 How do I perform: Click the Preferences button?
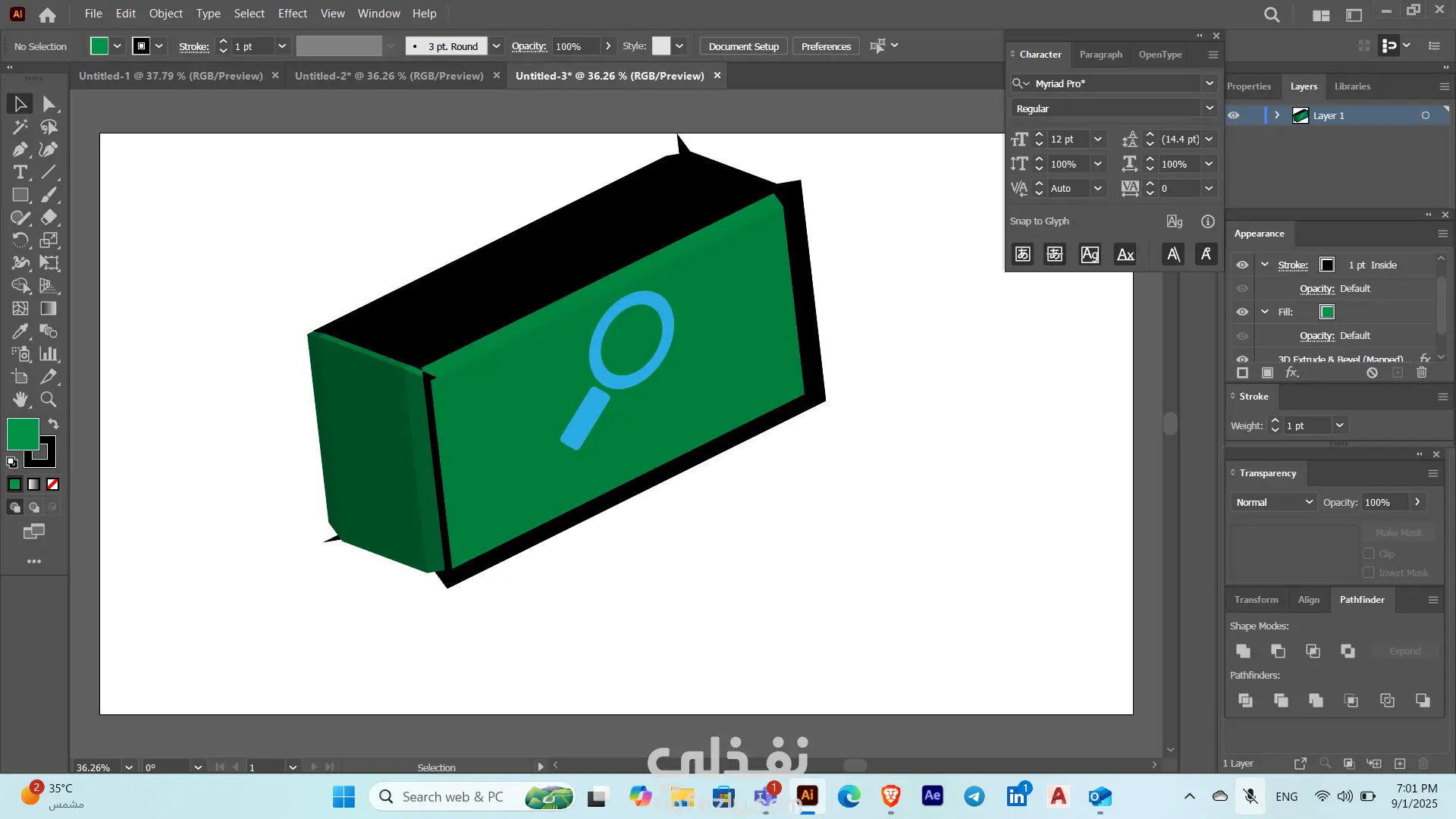[826, 46]
